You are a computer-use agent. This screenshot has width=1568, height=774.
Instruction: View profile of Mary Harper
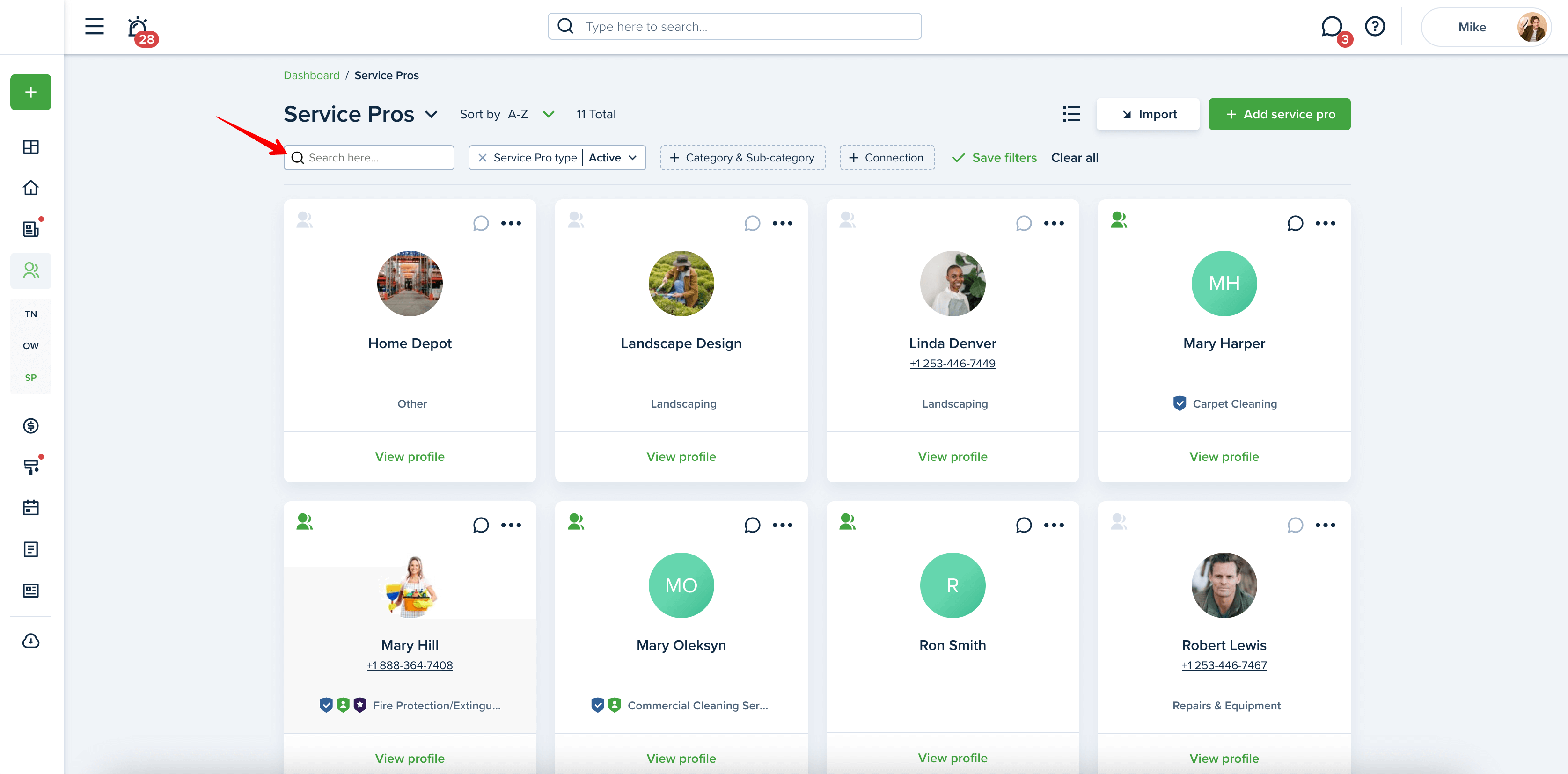1224,456
